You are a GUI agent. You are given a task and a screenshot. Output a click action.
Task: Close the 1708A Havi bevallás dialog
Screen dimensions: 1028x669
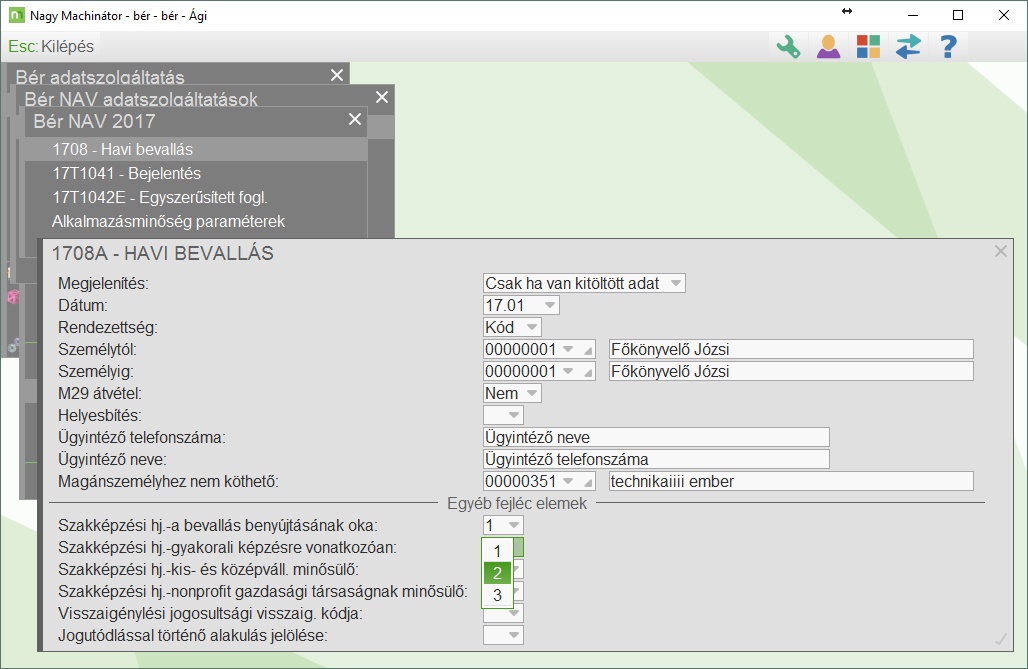pos(1000,251)
